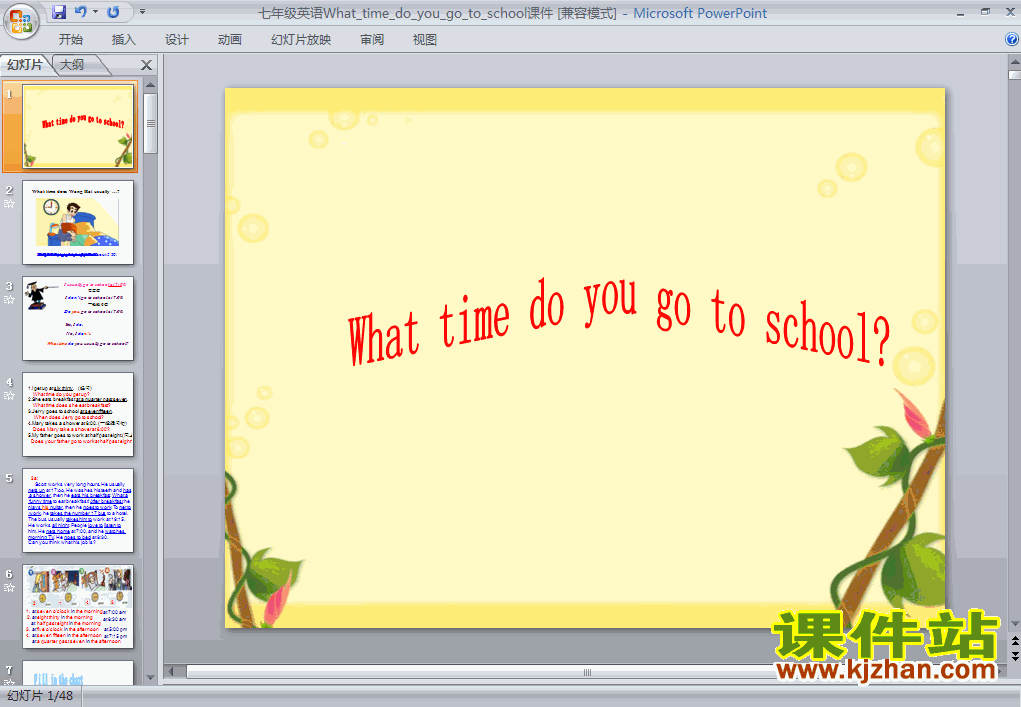Click the animation star icon beside slide 3
This screenshot has width=1021, height=707.
pos(9,300)
